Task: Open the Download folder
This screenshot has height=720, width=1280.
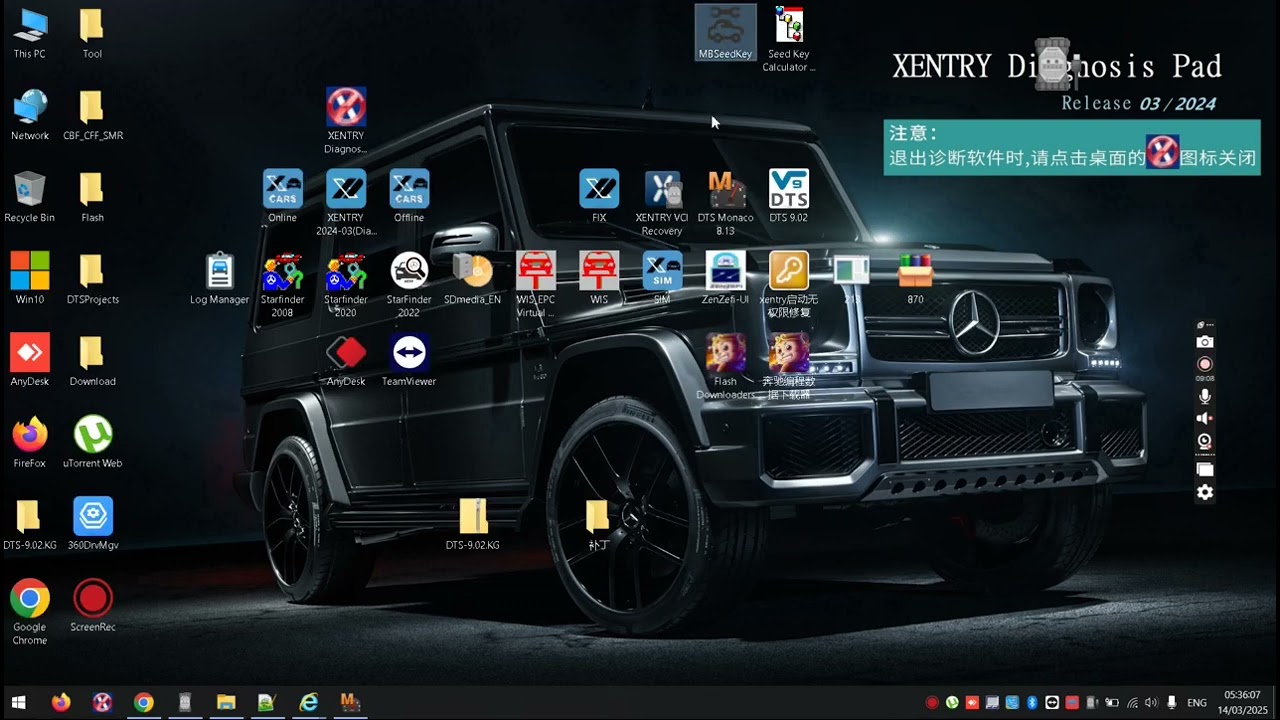Action: tap(92, 360)
